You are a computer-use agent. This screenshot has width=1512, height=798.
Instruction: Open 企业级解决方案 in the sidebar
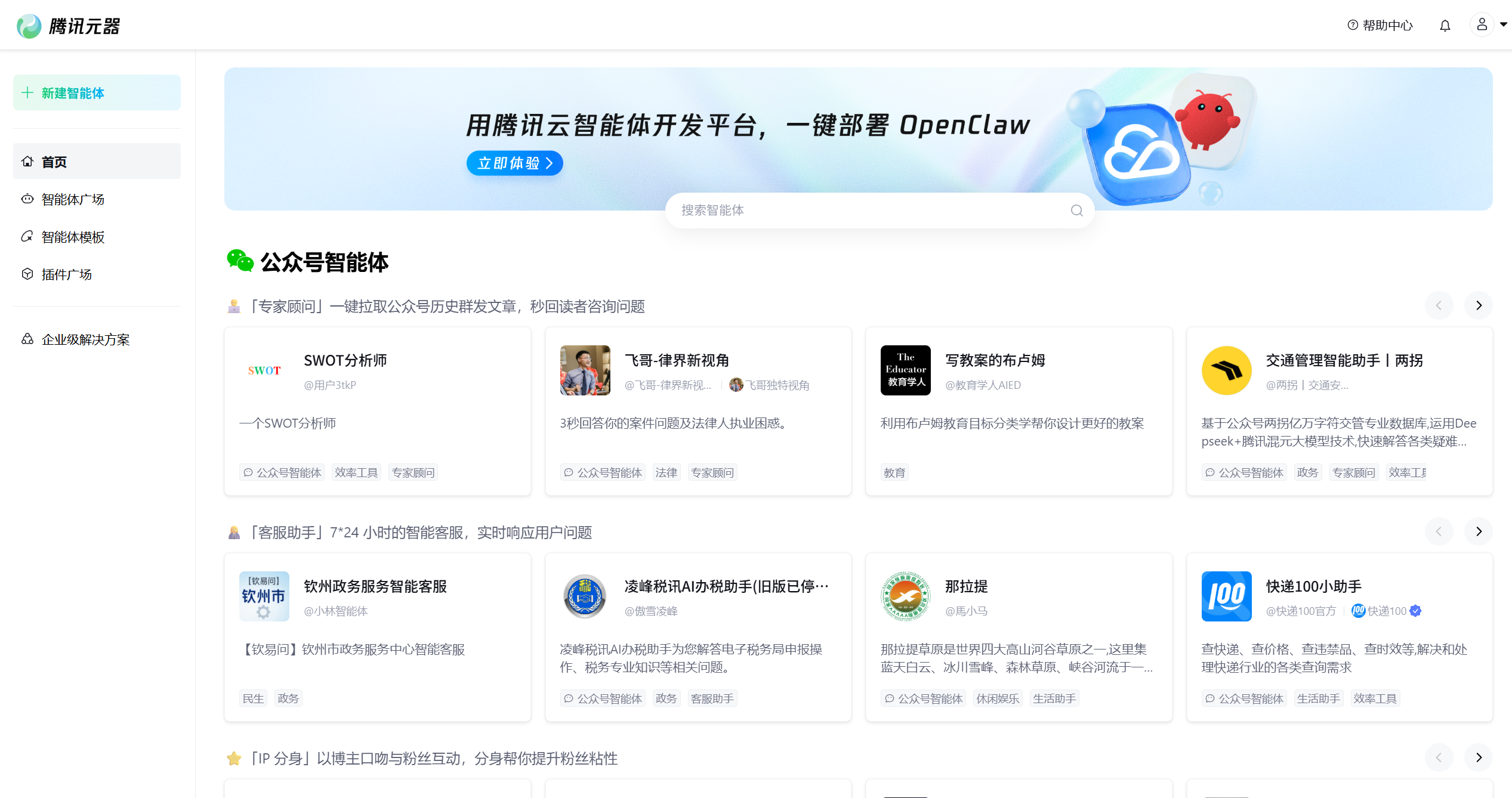(97, 339)
